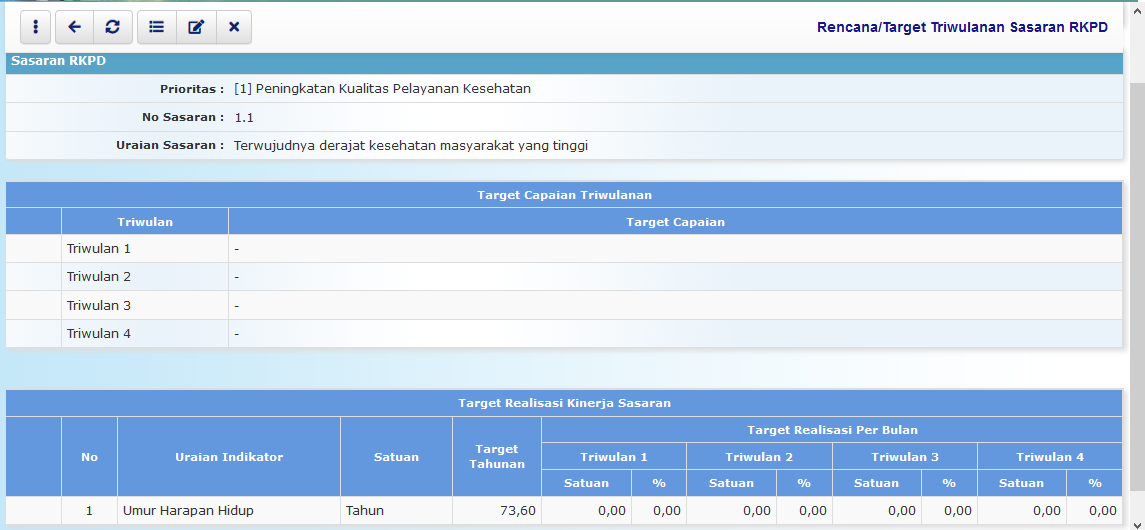This screenshot has width=1145, height=530.
Task: Click the scrollbar down arrow
Action: coord(1136,521)
